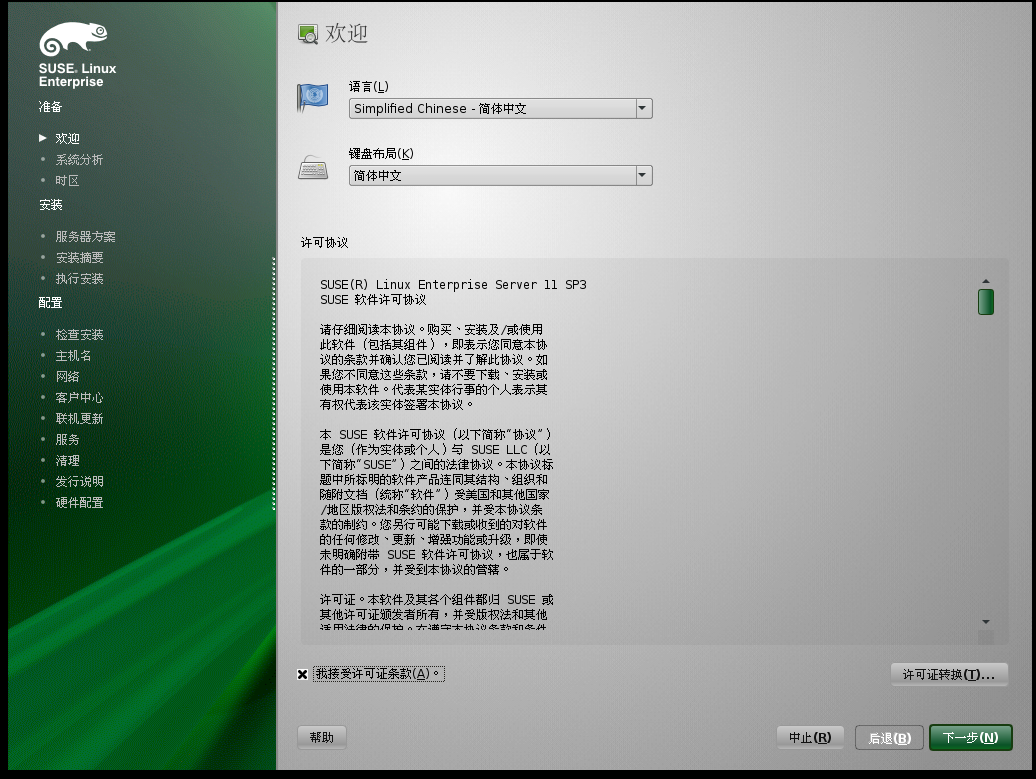This screenshot has width=1036, height=779.
Task: Select 系统分析 in the sidebar steps
Action: click(78, 159)
